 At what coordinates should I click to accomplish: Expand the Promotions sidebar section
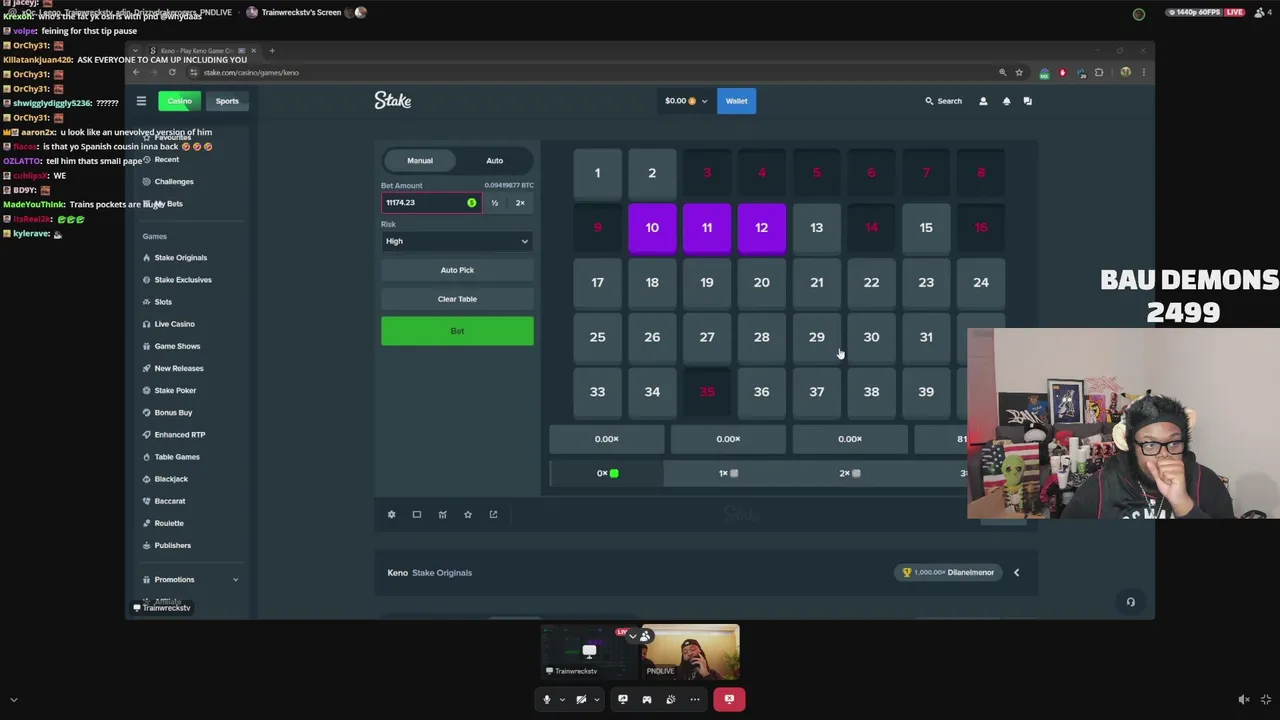click(190, 580)
